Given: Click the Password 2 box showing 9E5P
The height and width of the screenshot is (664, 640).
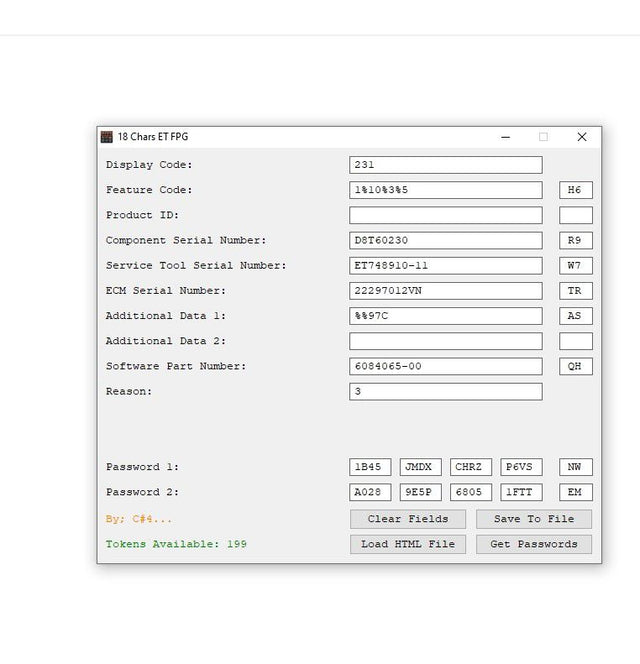Looking at the screenshot, I should point(421,492).
